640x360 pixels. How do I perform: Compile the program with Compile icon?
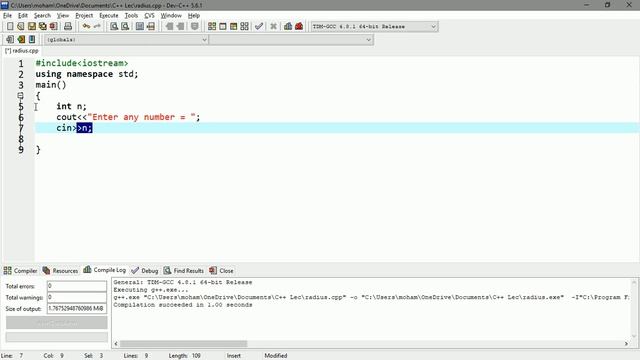[x=212, y=27]
